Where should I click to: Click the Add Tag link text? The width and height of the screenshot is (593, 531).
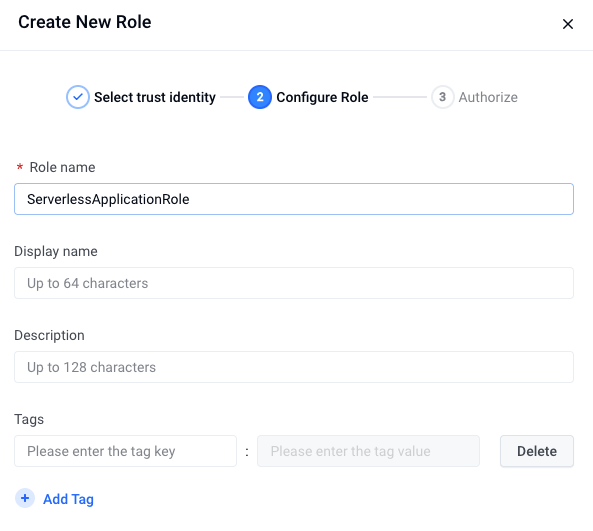[x=68, y=499]
